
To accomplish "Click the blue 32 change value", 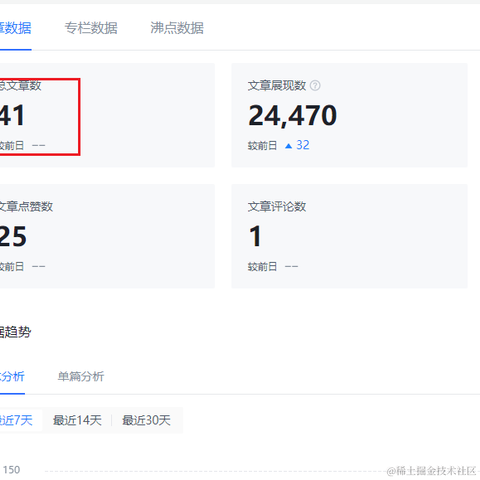I will coord(303,145).
